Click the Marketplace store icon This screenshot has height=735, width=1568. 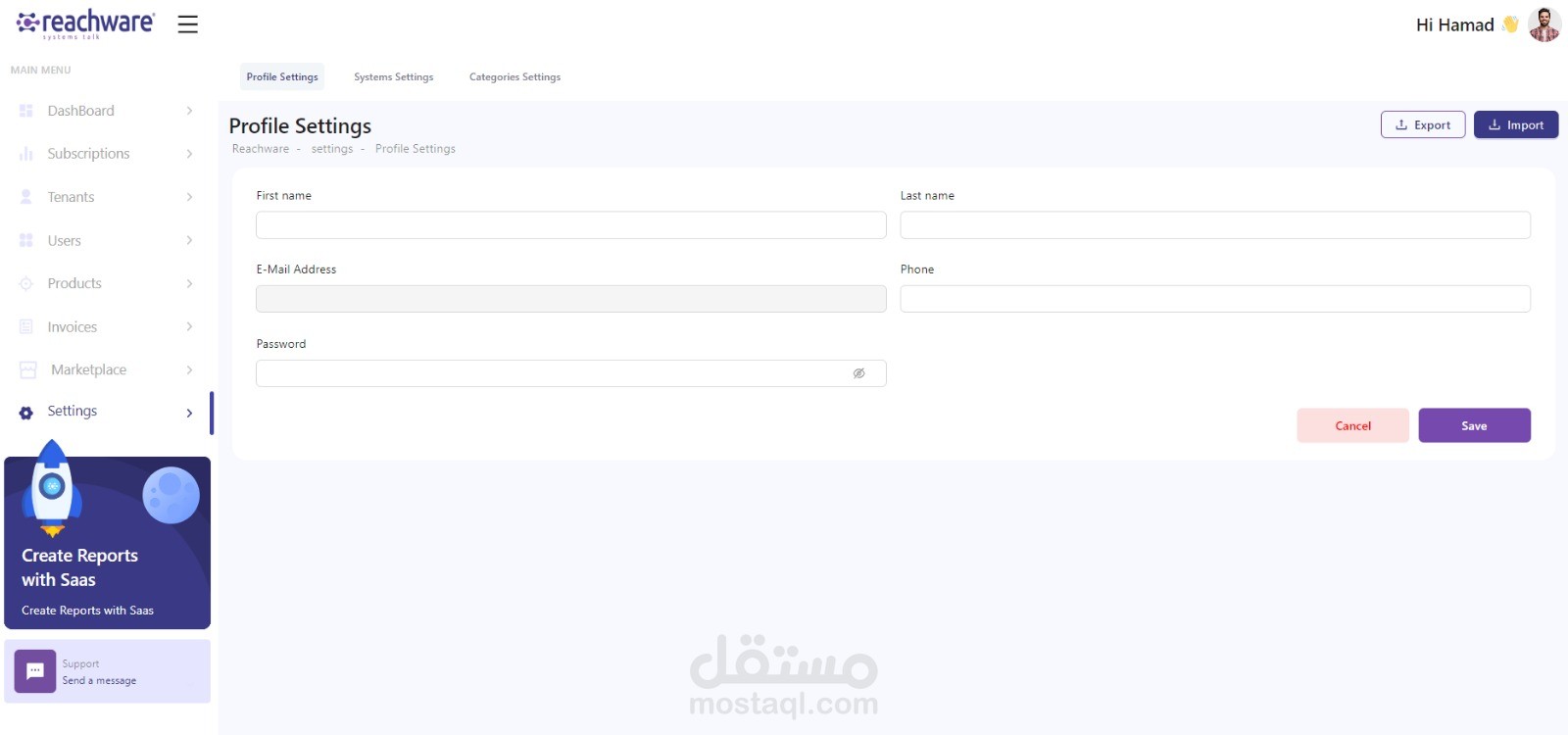pyautogui.click(x=28, y=369)
